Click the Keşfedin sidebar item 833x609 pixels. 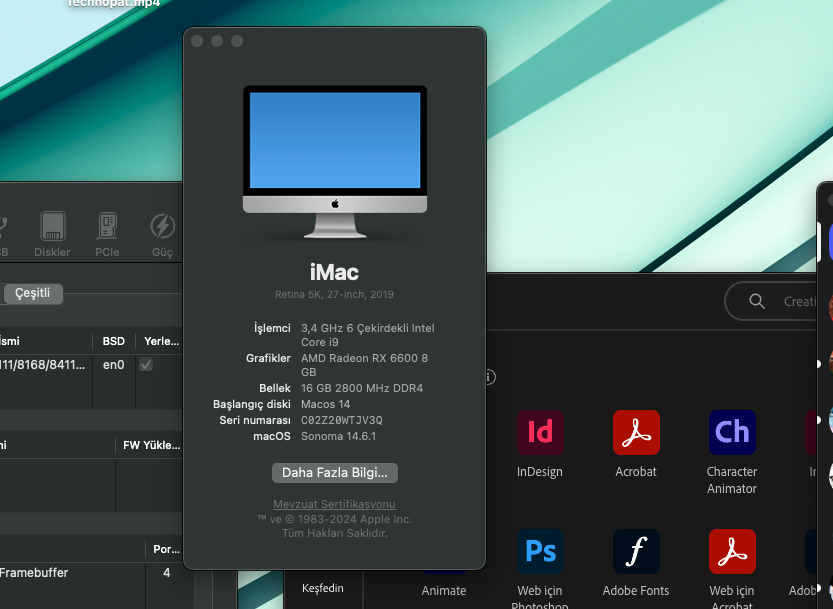tap(322, 588)
